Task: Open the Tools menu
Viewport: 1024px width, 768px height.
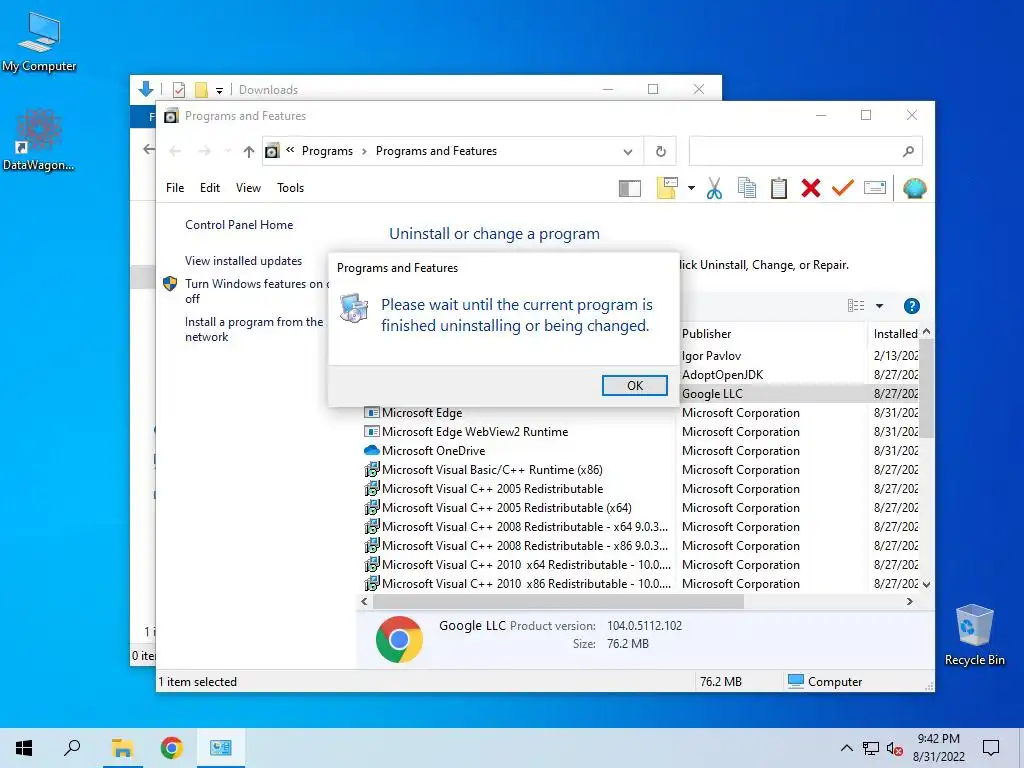Action: pos(291,188)
